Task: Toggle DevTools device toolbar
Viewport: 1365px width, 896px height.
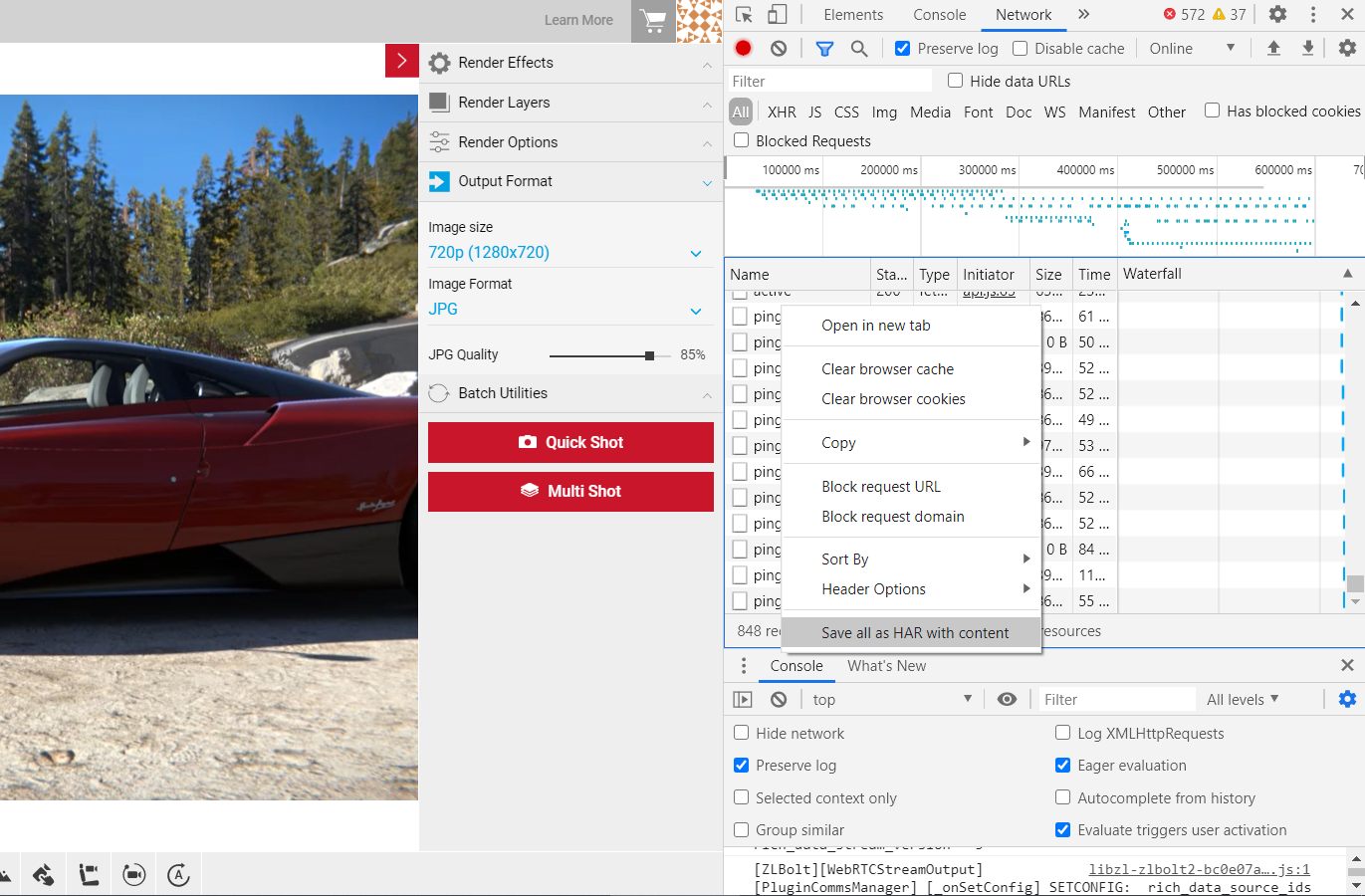Action: point(778,14)
